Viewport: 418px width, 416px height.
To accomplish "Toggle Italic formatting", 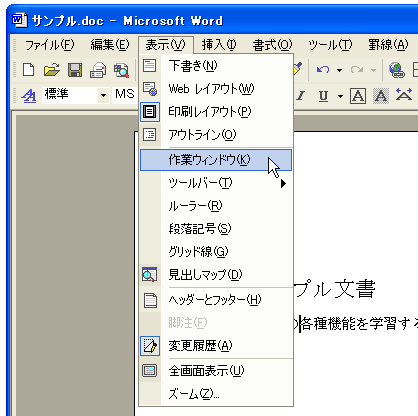I will pos(301,96).
